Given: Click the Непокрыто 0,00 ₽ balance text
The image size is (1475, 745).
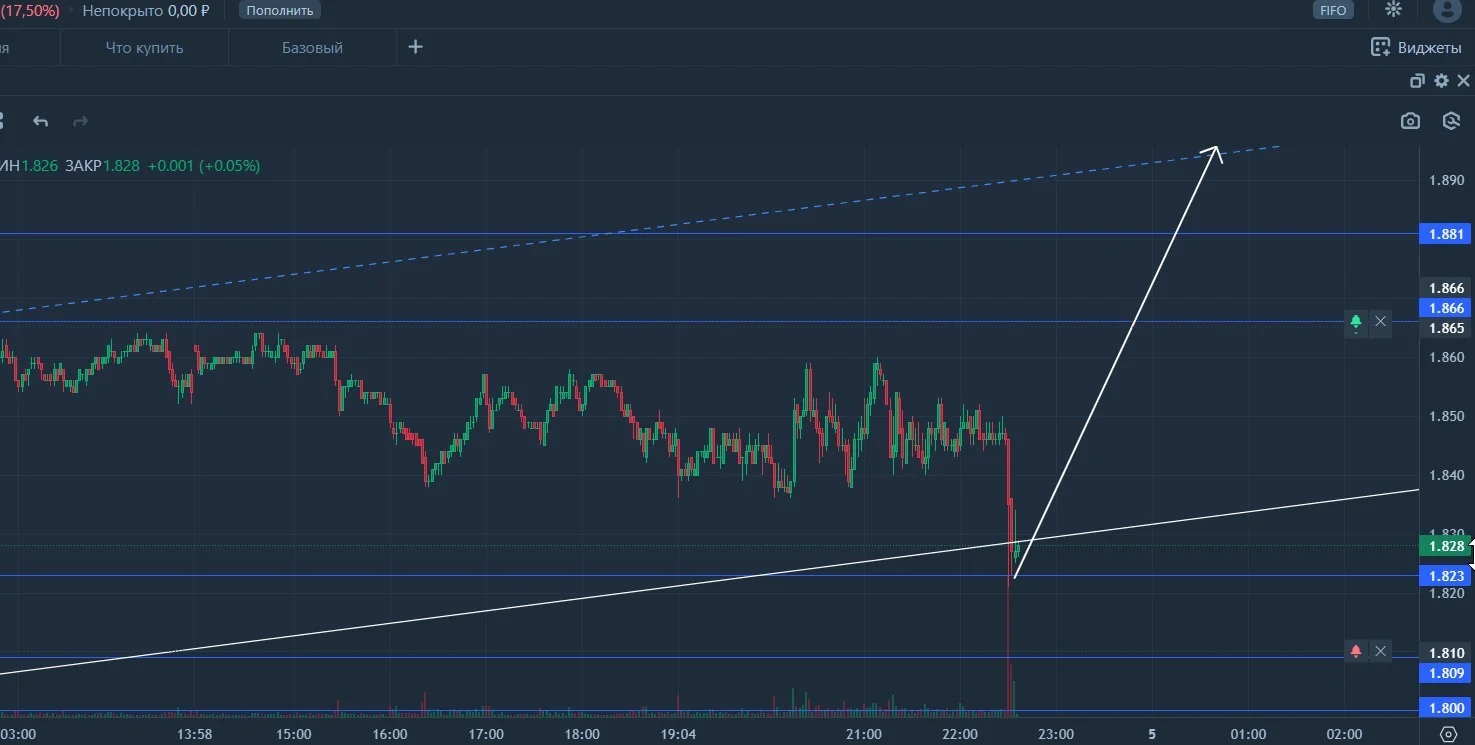Looking at the screenshot, I should (x=146, y=10).
